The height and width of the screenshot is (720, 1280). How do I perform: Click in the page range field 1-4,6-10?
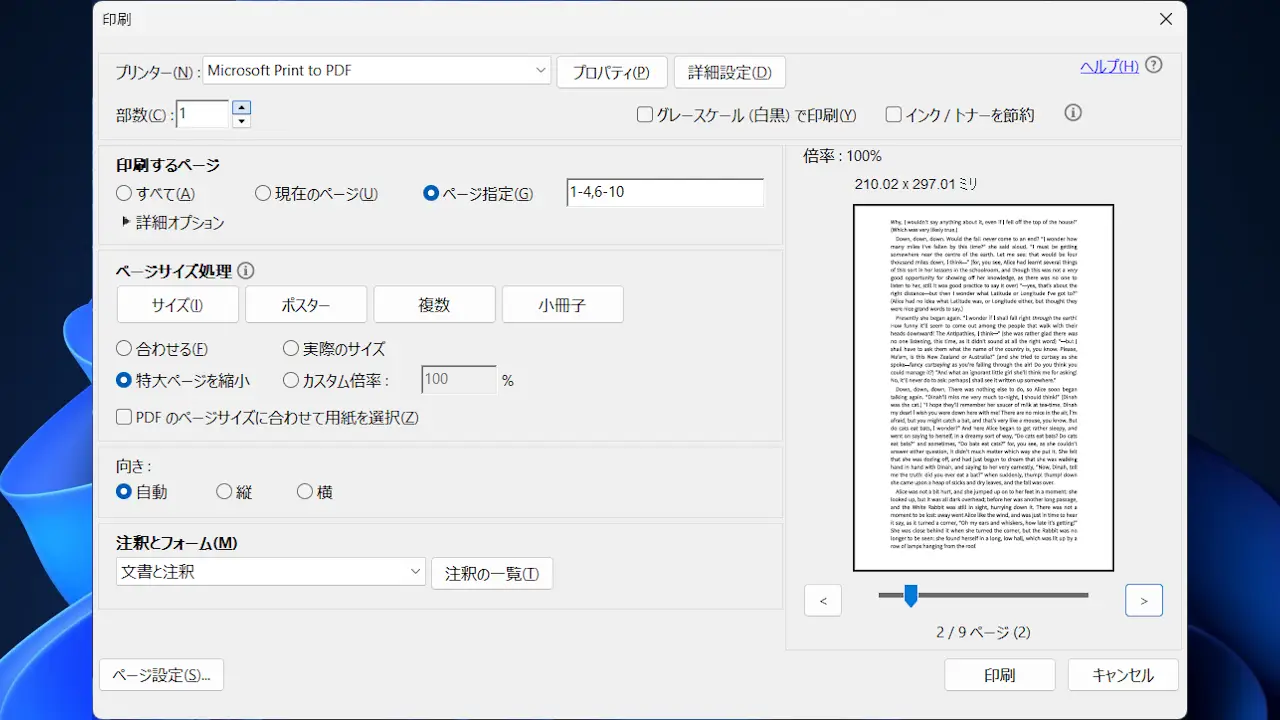tap(665, 192)
